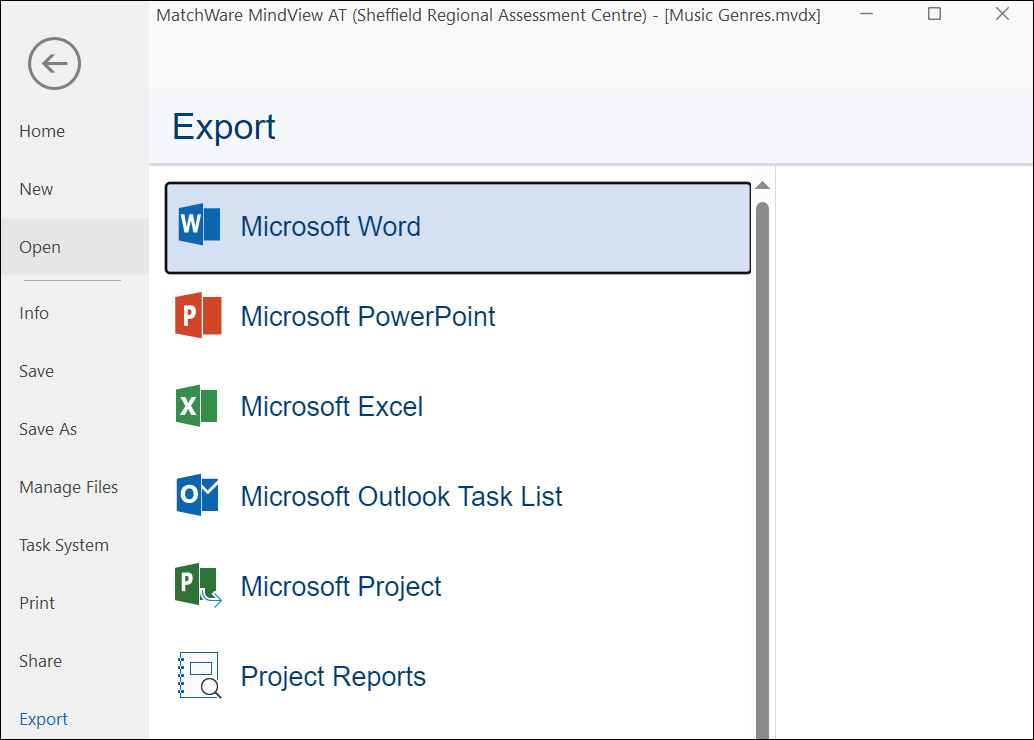
Task: Open the Print page
Action: [x=37, y=603]
